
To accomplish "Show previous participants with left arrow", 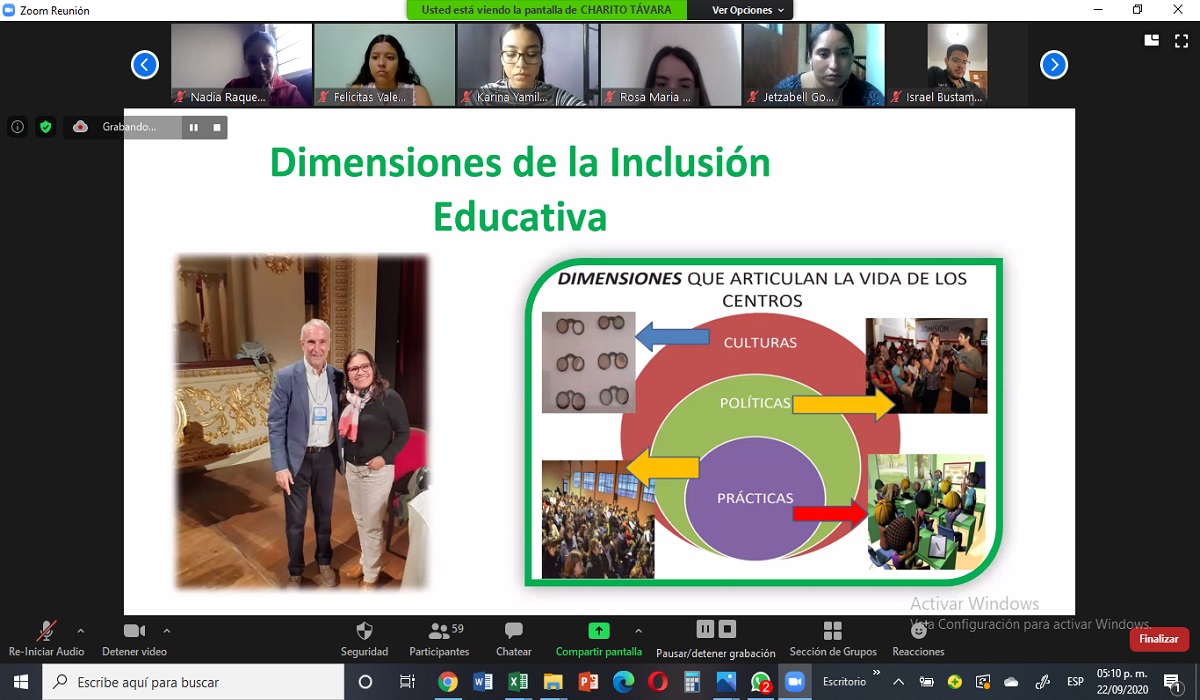I will [145, 65].
